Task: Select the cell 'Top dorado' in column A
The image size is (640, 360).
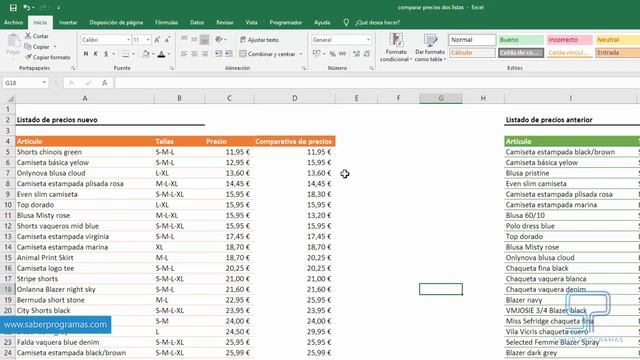Action: (x=85, y=205)
